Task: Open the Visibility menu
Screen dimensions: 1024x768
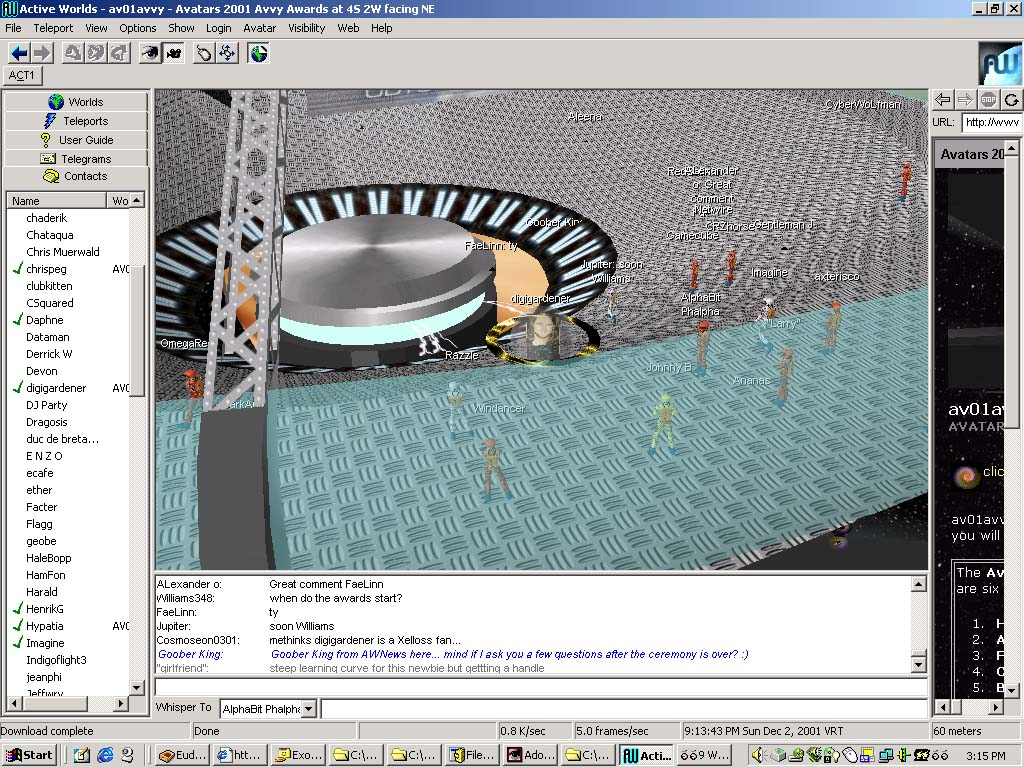Action: (x=307, y=28)
